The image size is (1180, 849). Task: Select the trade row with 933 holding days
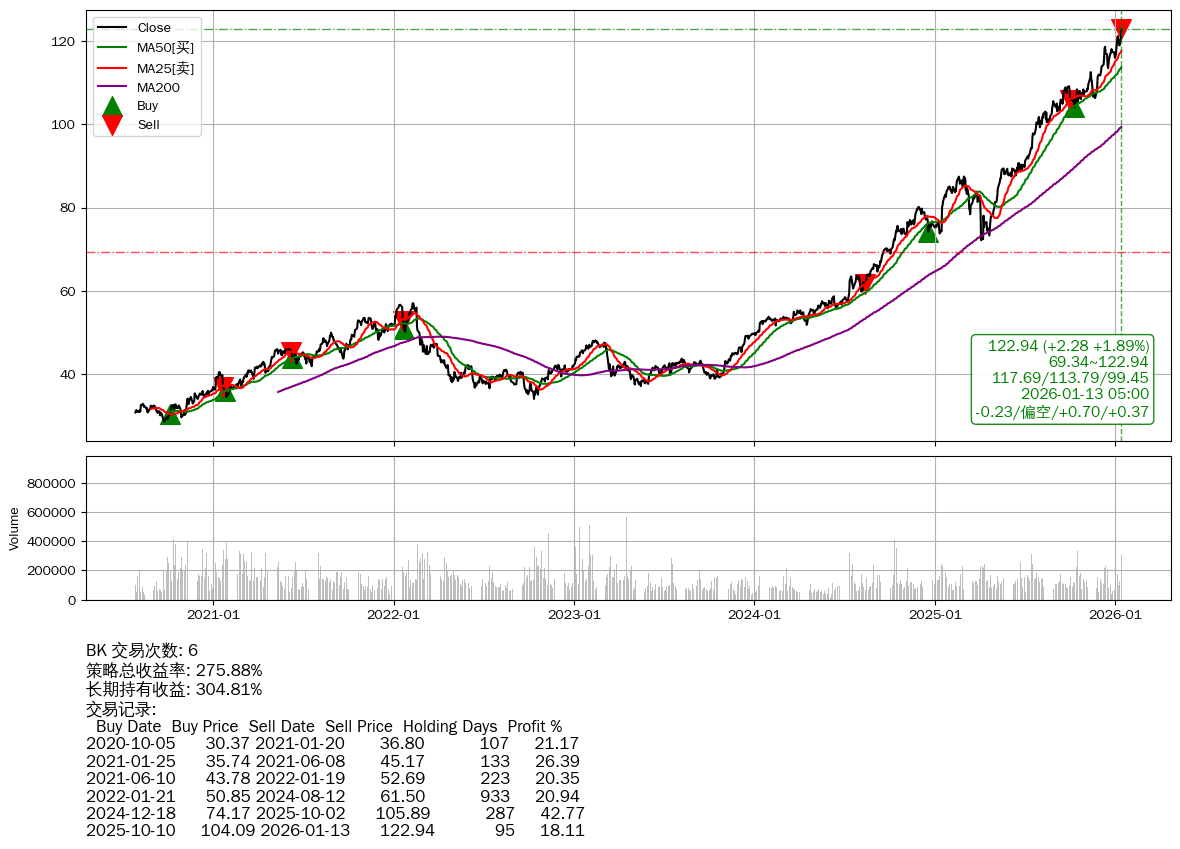[x=332, y=795]
